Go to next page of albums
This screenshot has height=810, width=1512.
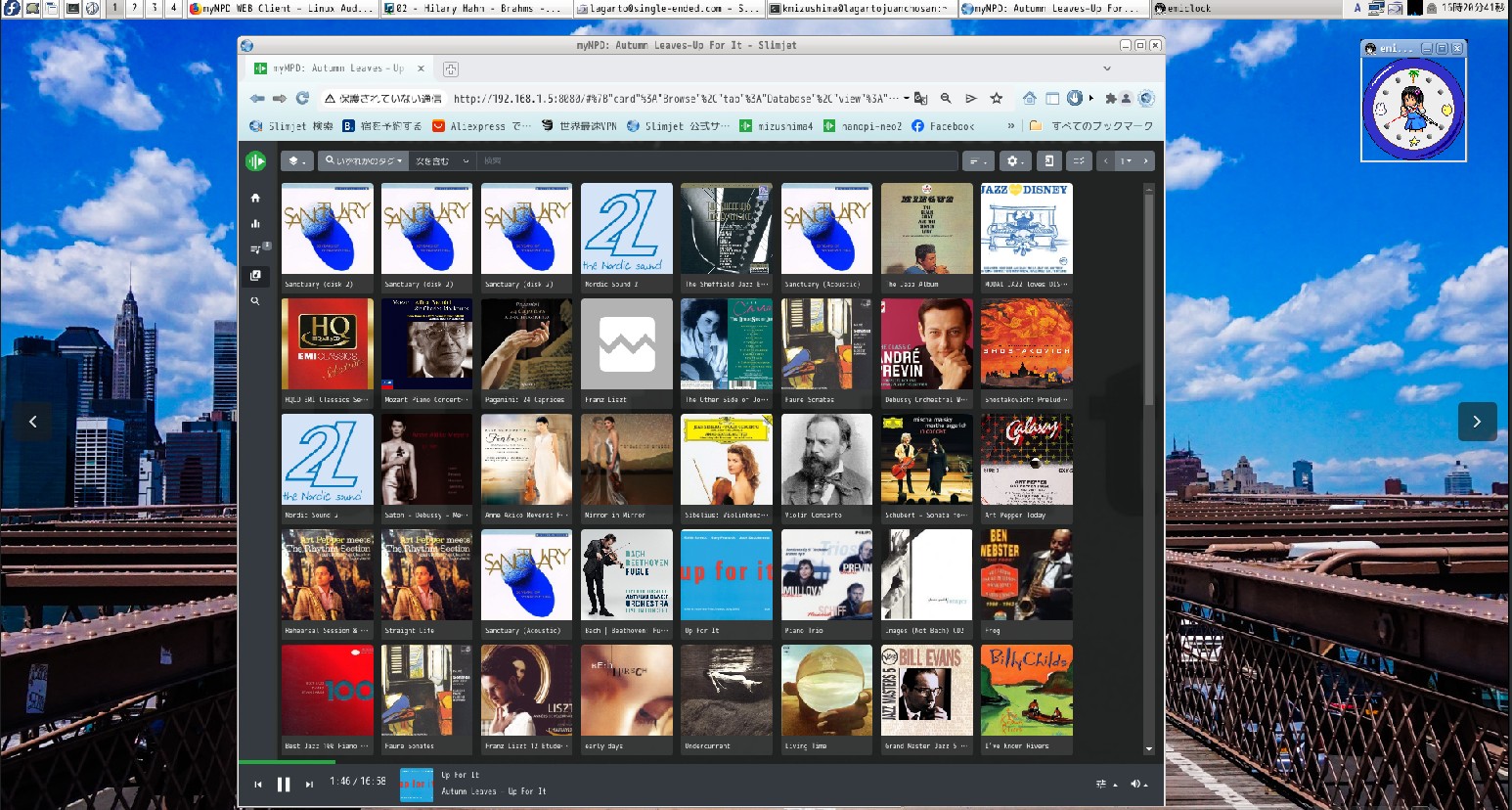1146,161
